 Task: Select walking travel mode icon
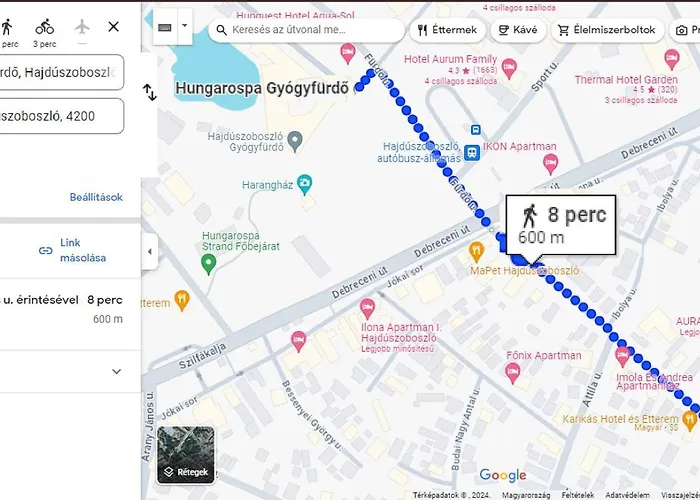(x=6, y=27)
